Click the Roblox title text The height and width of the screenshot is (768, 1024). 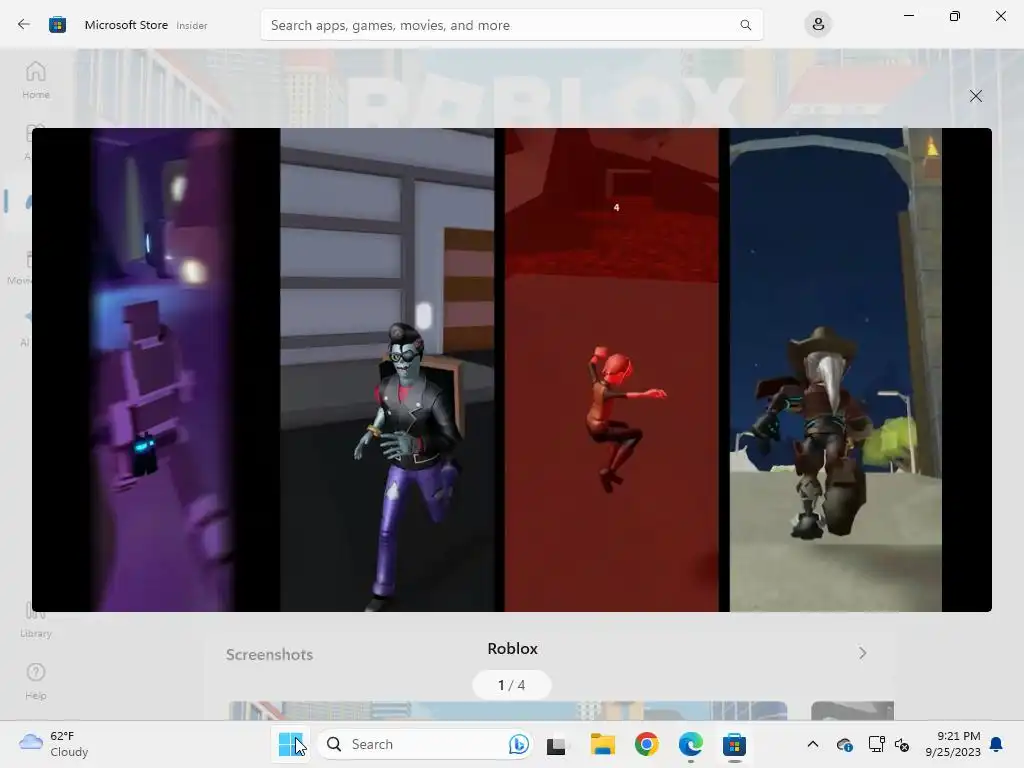point(513,648)
